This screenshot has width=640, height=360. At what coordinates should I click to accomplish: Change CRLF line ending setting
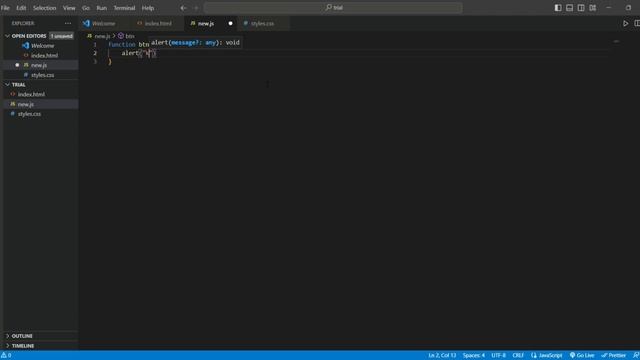pyautogui.click(x=518, y=356)
